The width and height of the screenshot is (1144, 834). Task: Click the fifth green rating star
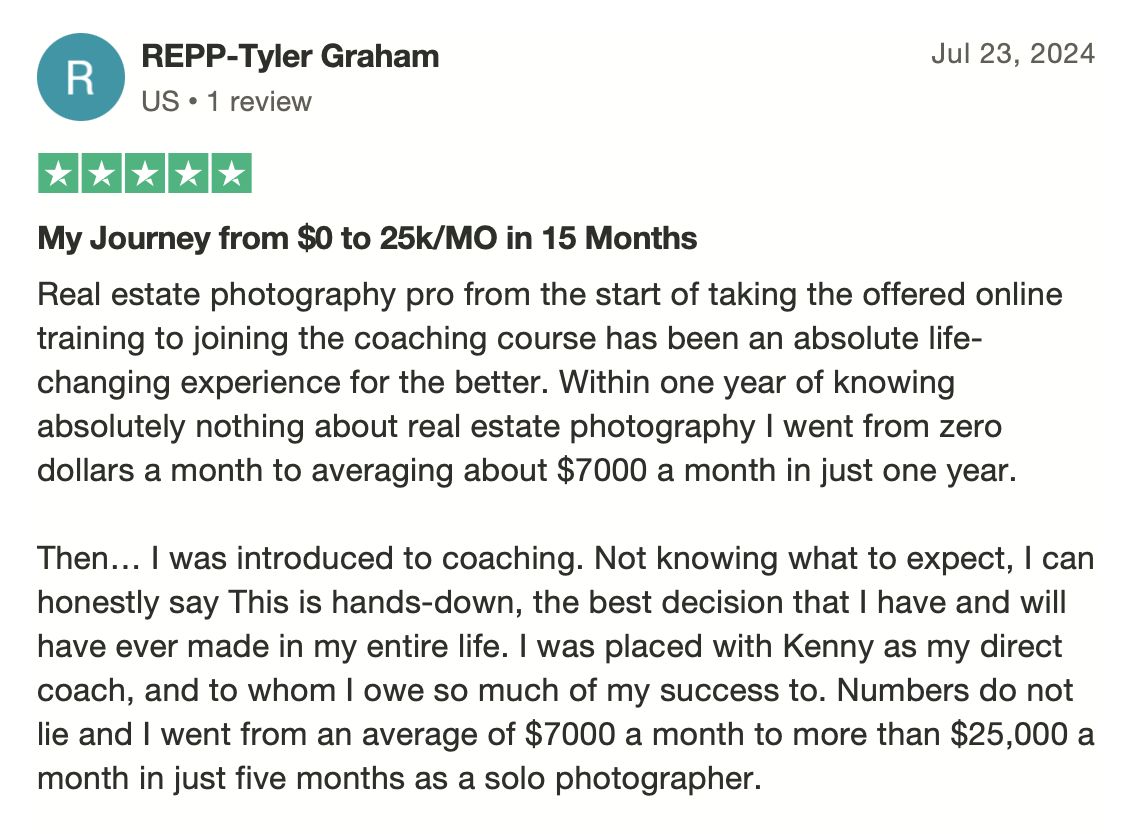[x=231, y=174]
